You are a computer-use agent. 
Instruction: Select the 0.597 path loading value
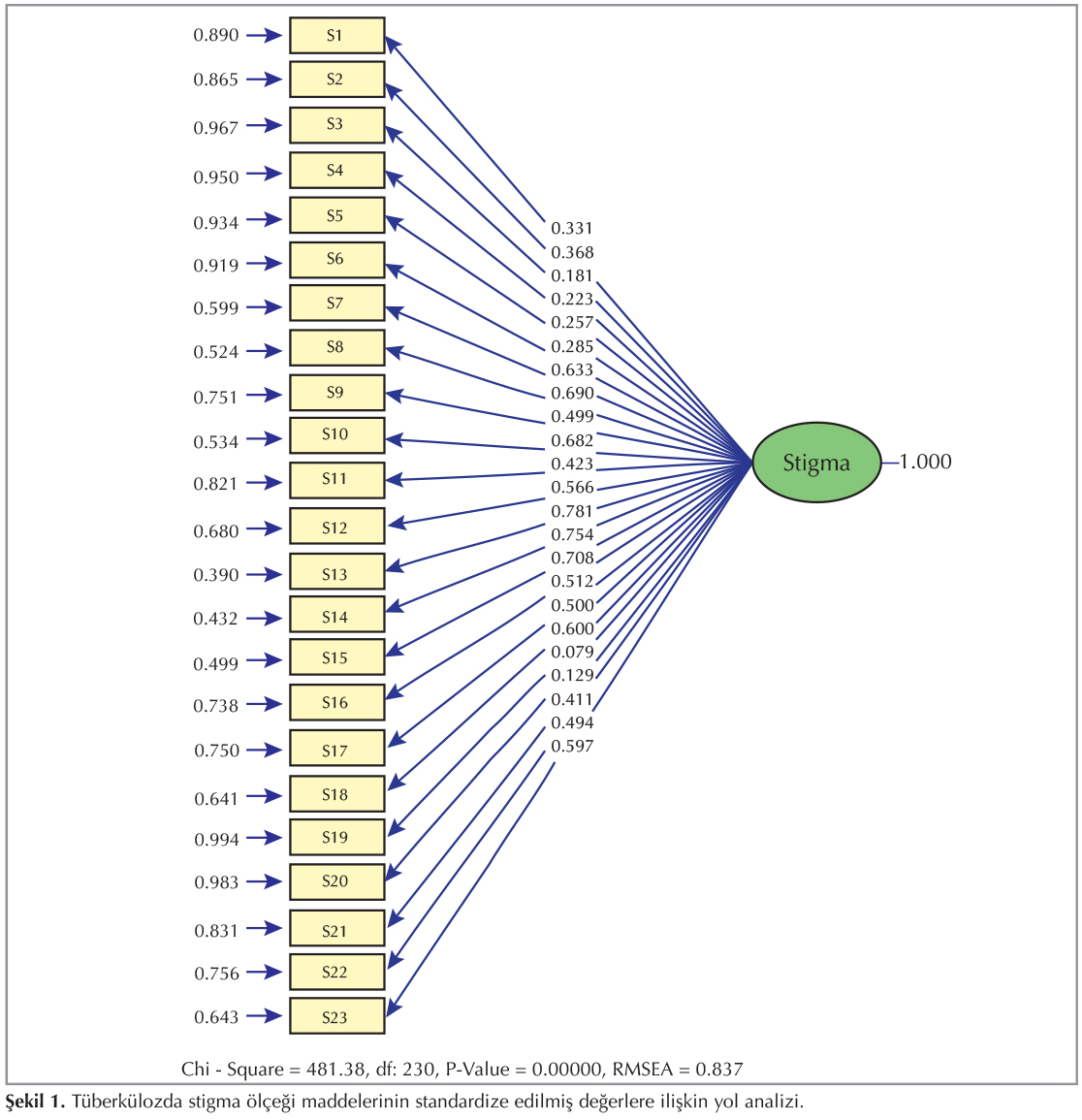(572, 747)
